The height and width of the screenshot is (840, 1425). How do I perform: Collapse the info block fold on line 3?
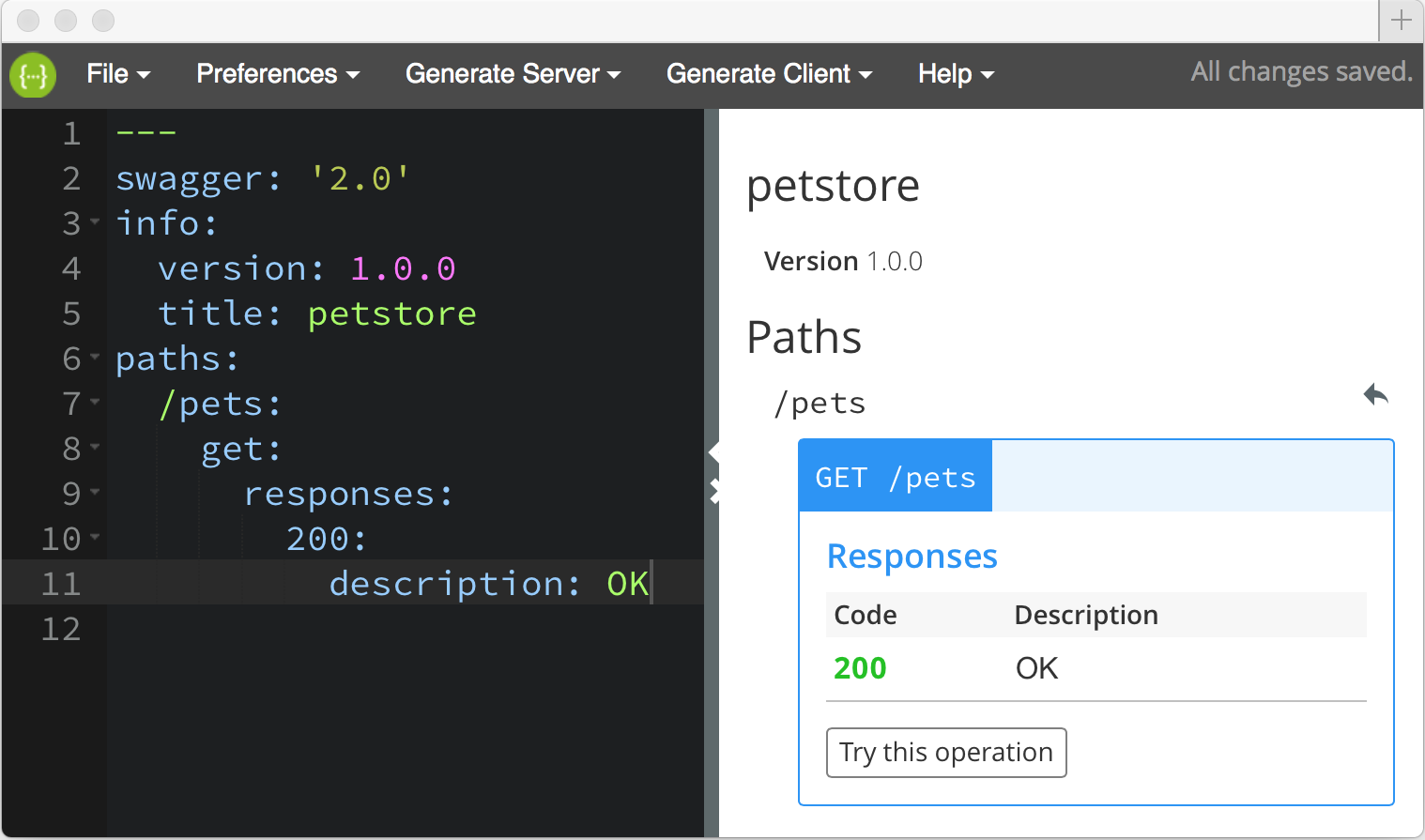pos(95,222)
